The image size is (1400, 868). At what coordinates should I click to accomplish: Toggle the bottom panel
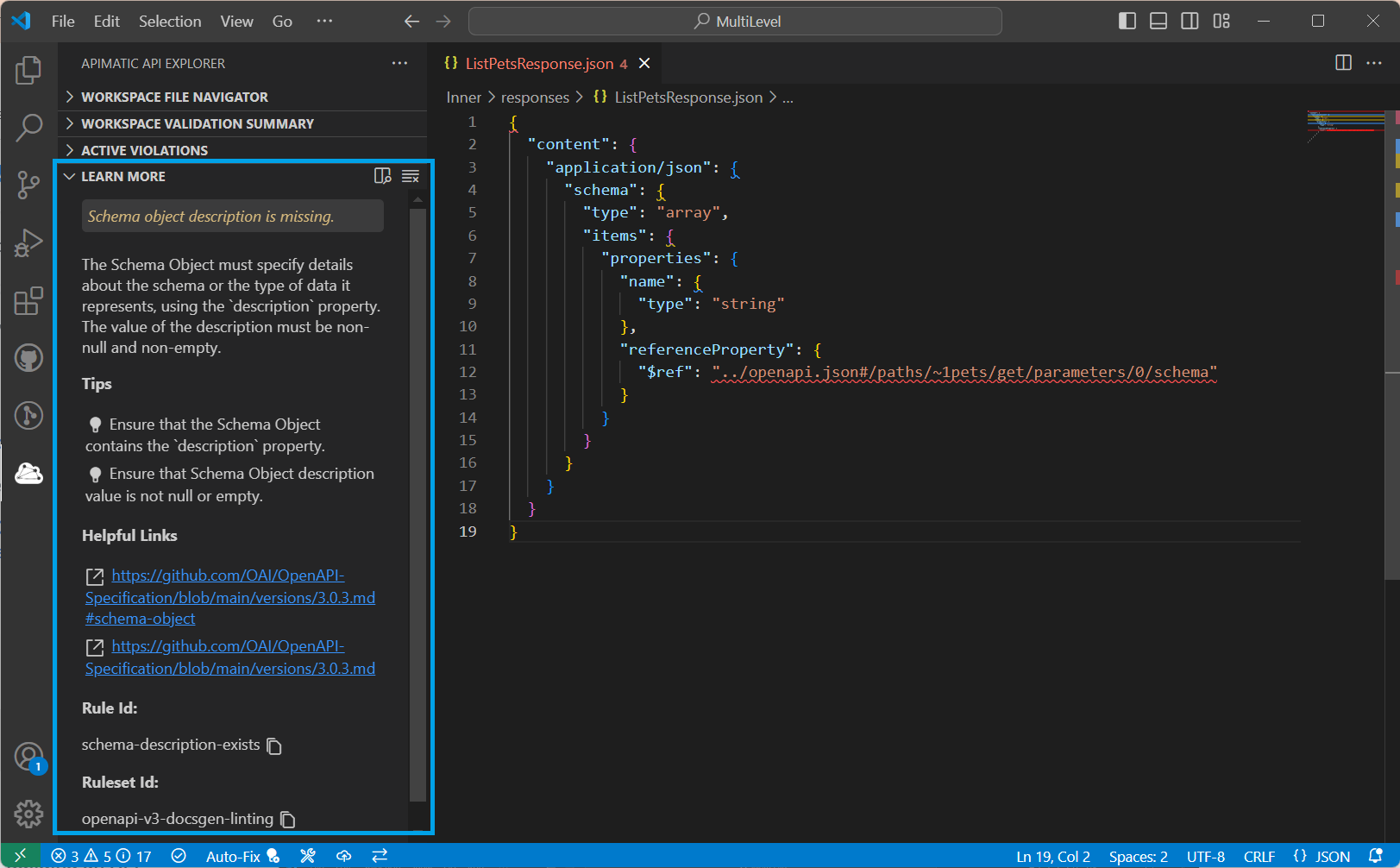point(1158,21)
